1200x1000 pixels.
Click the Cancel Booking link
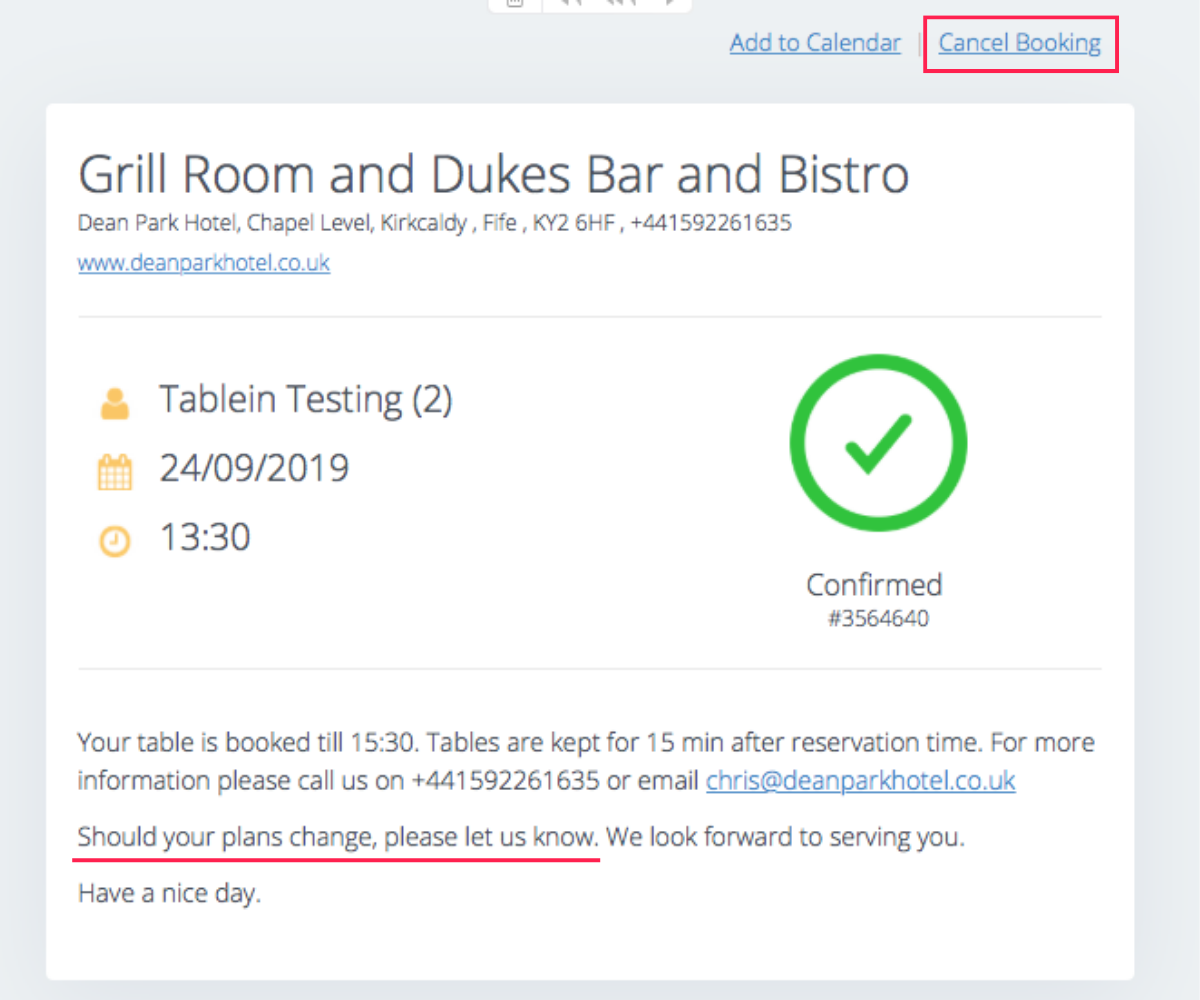(x=1019, y=44)
